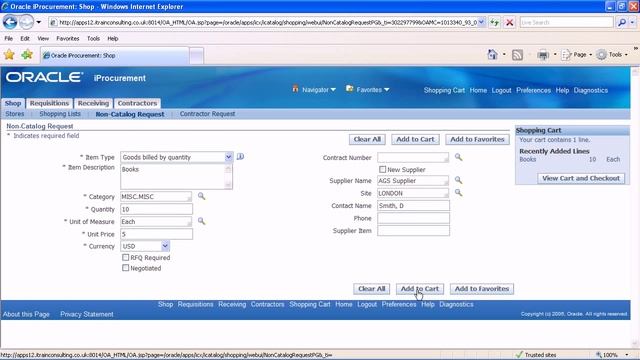
Task: Click View Cart and Checkout button
Action: tap(581, 178)
